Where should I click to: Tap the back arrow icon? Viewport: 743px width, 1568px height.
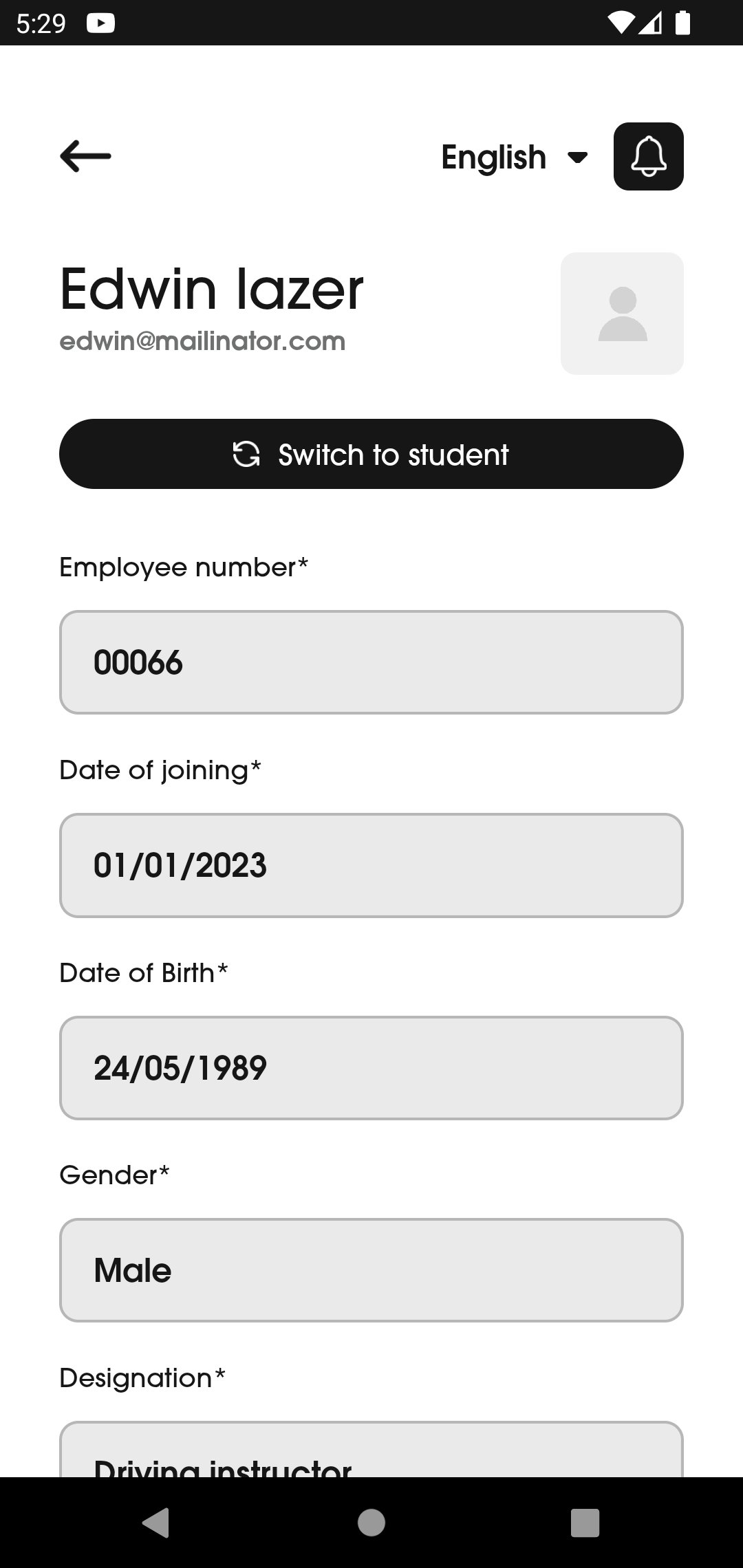[85, 156]
